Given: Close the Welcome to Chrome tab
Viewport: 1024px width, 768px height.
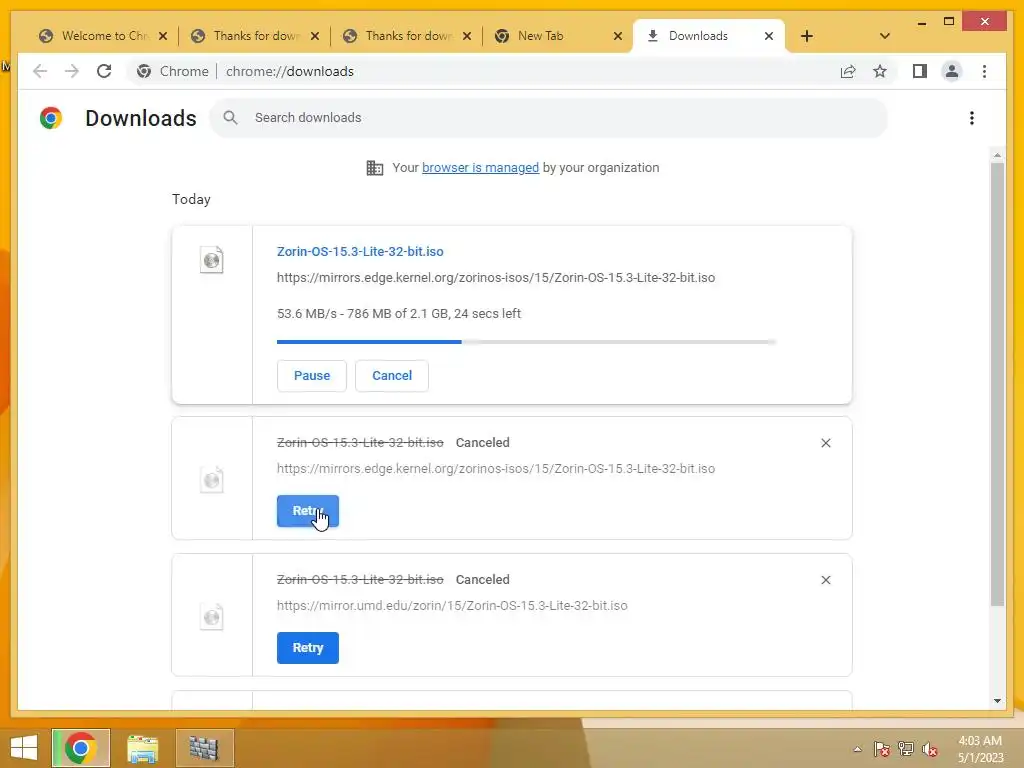Looking at the screenshot, I should coord(163,36).
